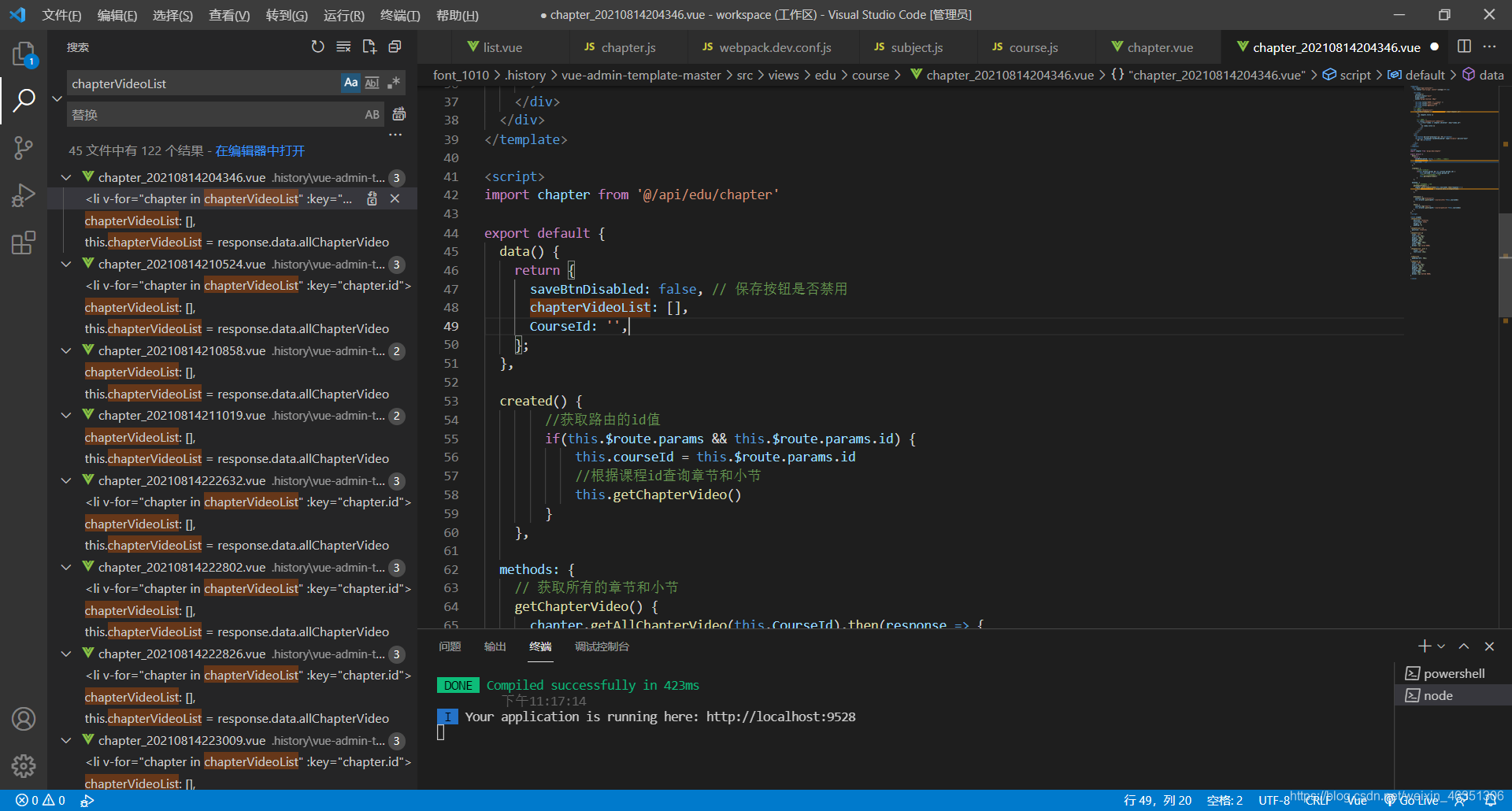Open Source Control view

coord(24,147)
